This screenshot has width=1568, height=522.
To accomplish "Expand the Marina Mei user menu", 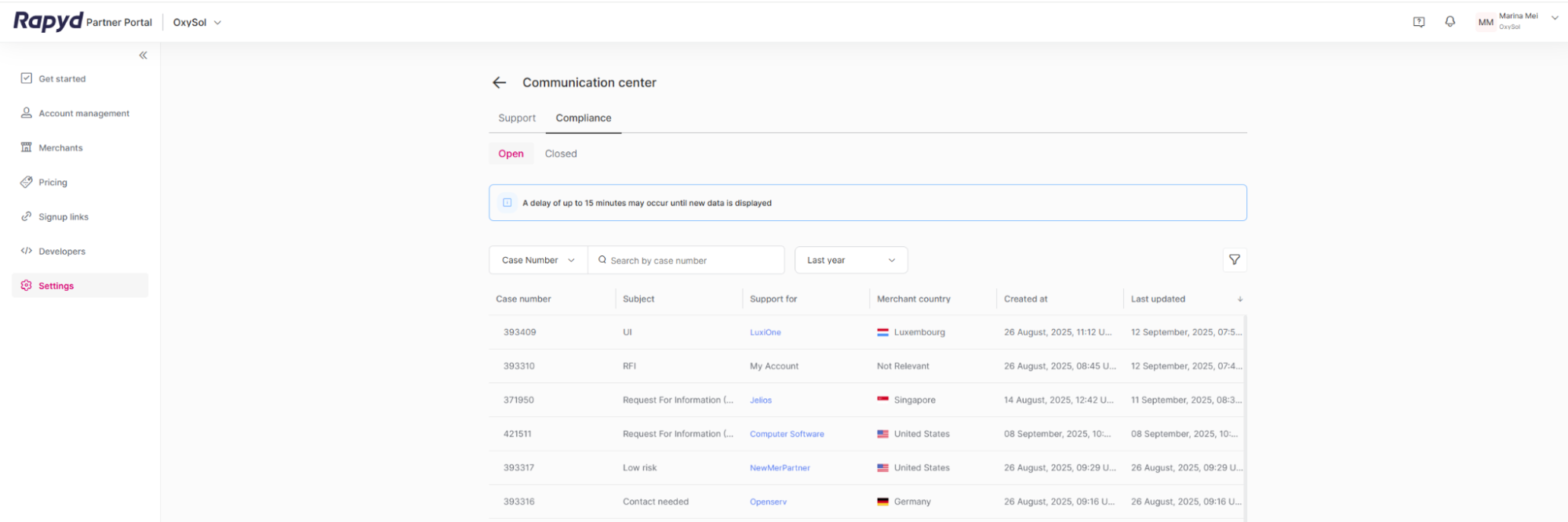I will [1554, 19].
